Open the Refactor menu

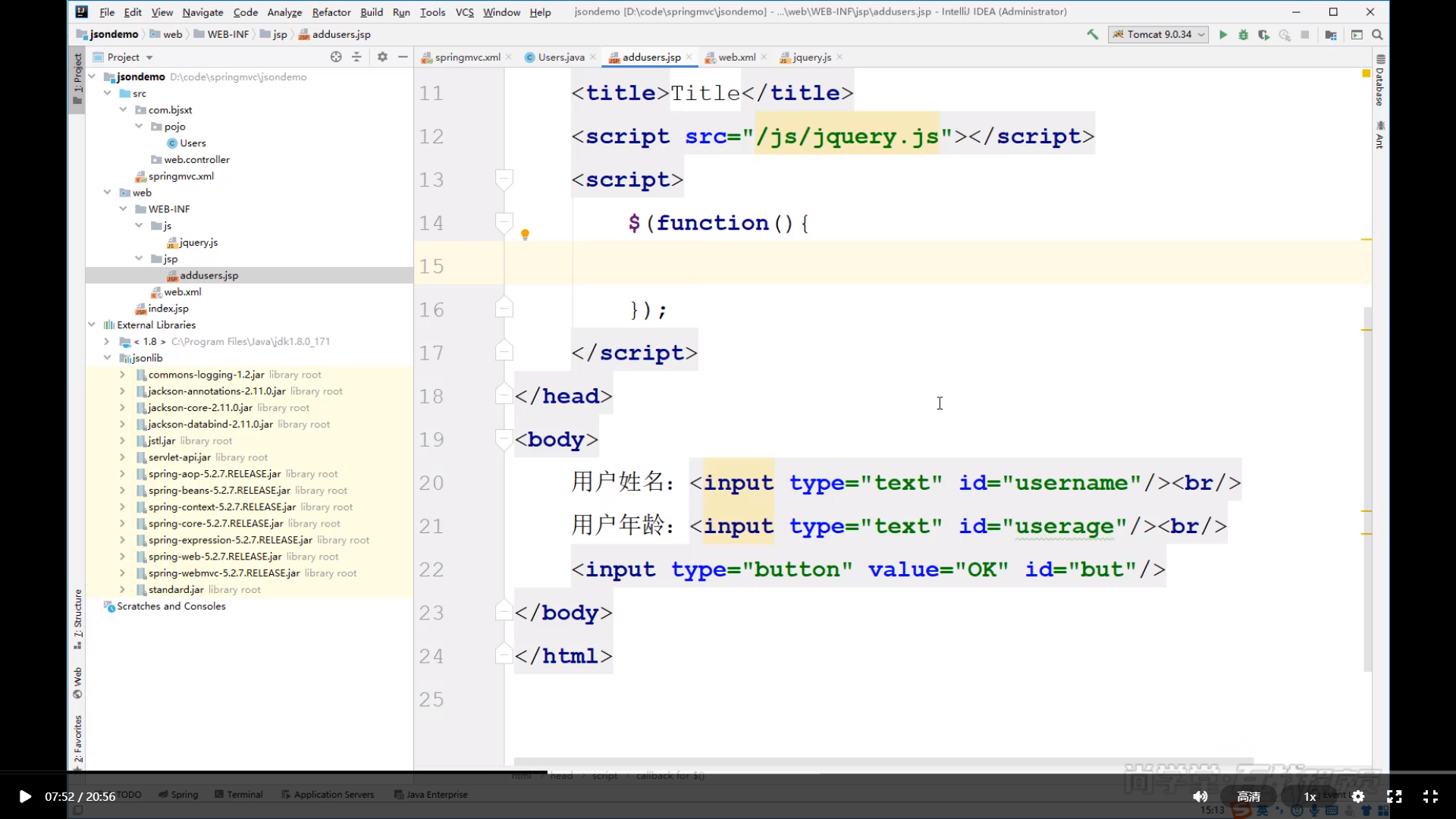331,12
